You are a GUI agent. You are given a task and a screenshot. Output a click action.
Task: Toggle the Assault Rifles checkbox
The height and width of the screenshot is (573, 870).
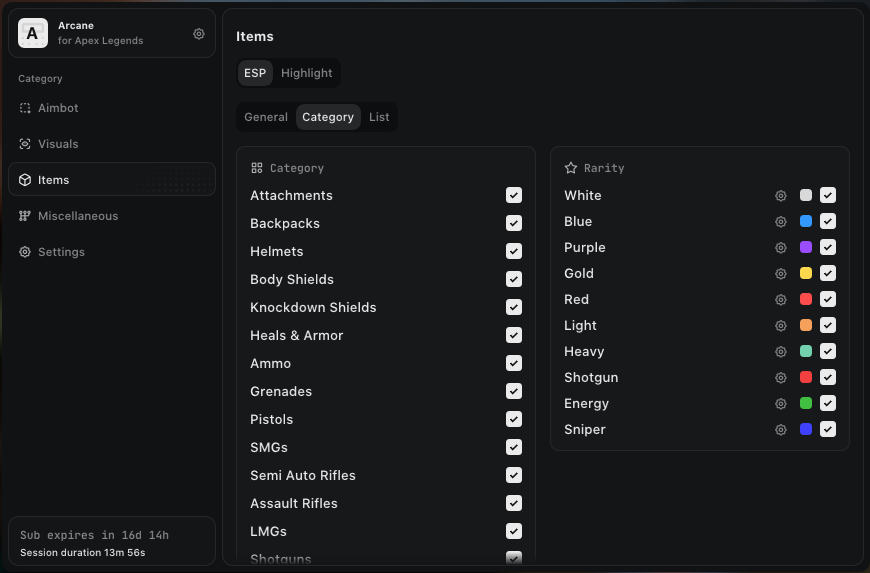tap(514, 503)
